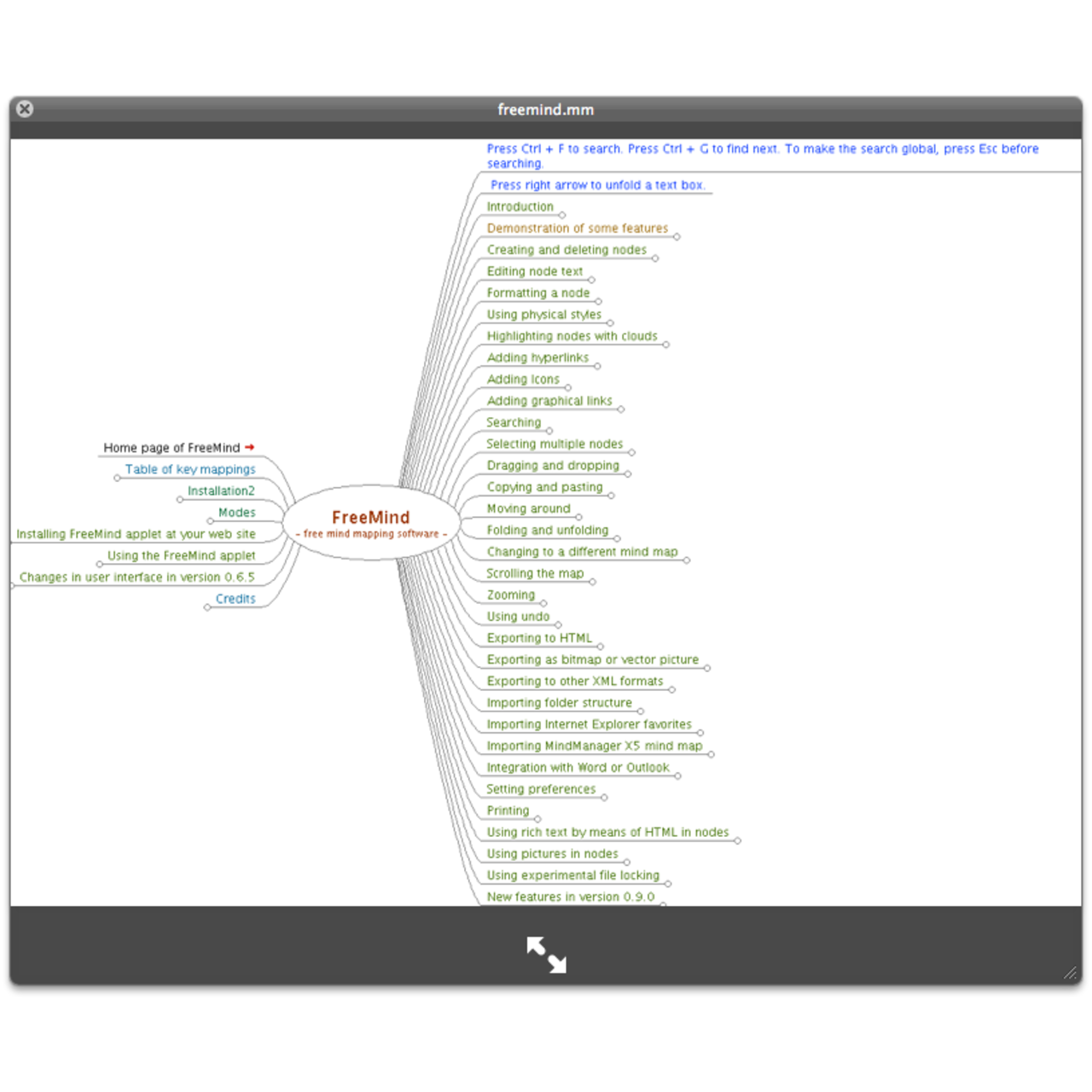
Task: Select the Using physical styles branch
Action: coord(544,315)
